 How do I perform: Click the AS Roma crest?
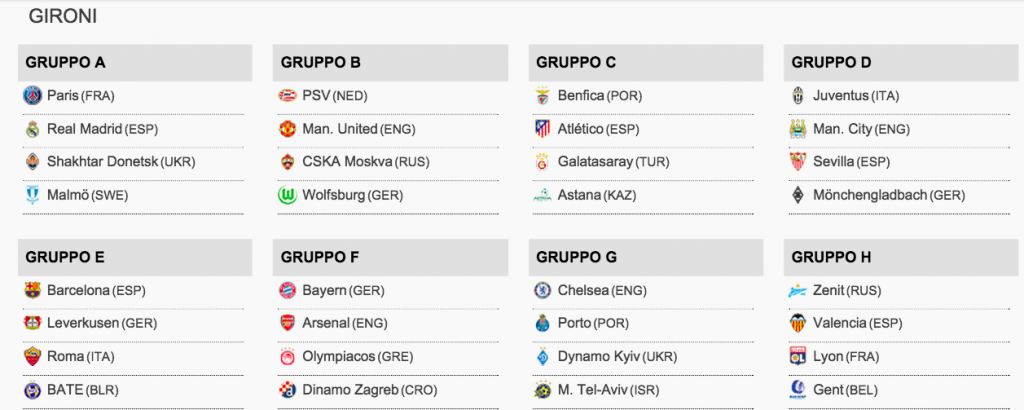(32, 356)
